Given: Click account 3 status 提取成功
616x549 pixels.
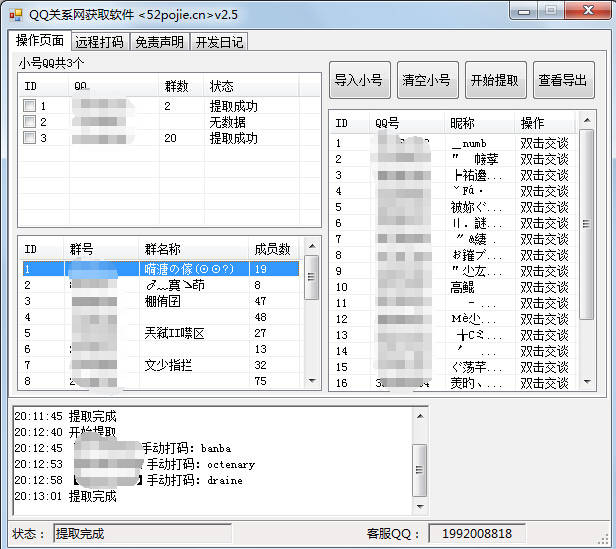Looking at the screenshot, I should point(233,138).
